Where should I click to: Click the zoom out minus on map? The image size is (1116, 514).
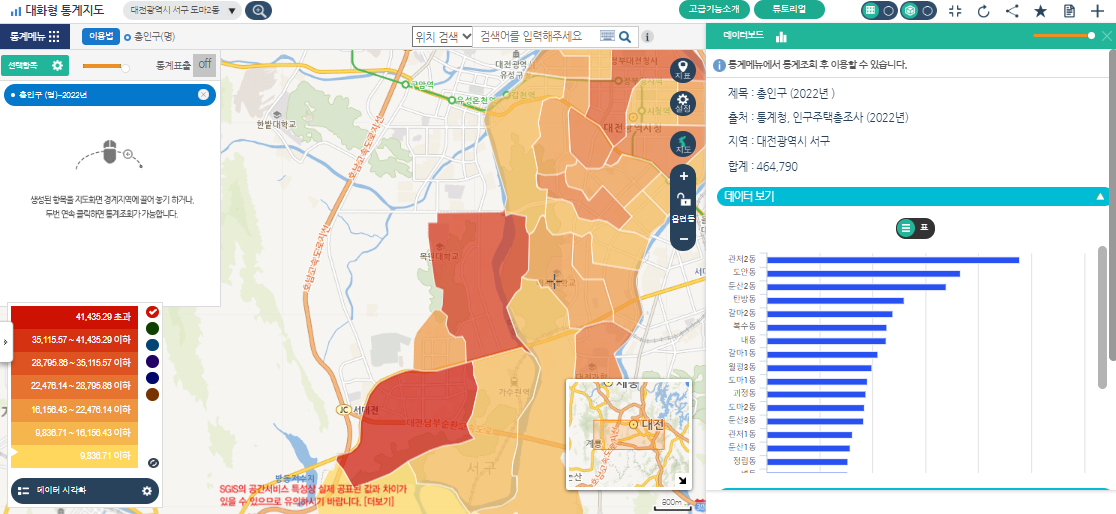point(684,239)
